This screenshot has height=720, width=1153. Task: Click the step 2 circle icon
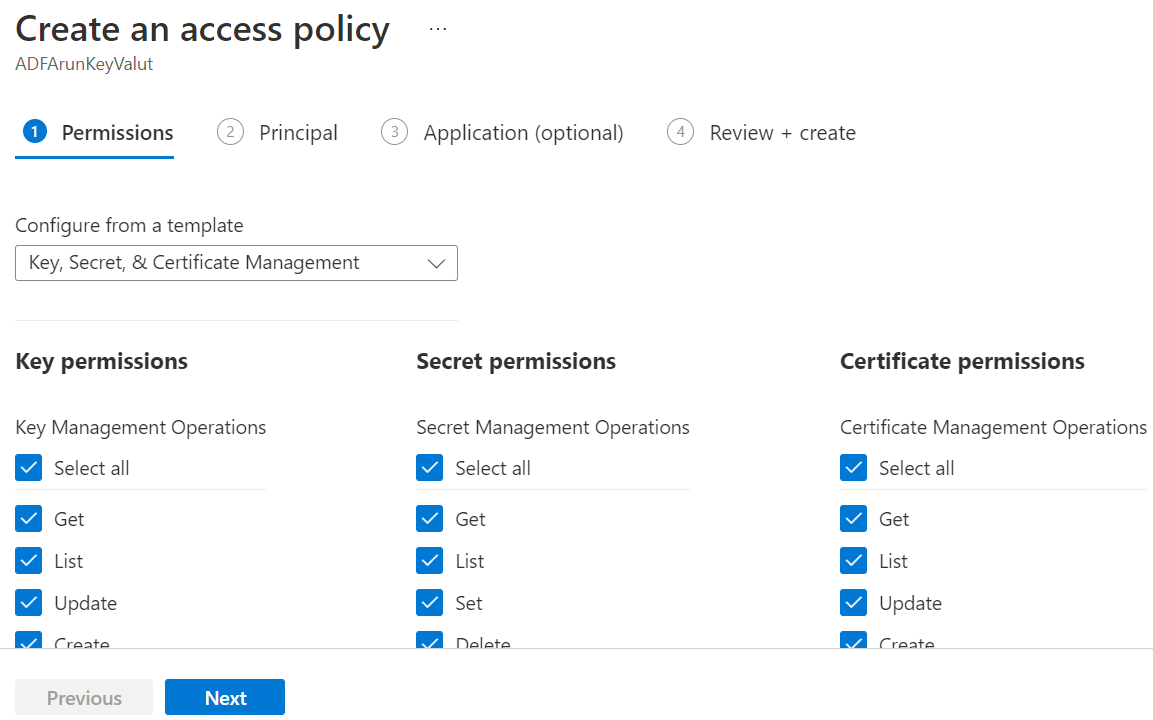230,132
